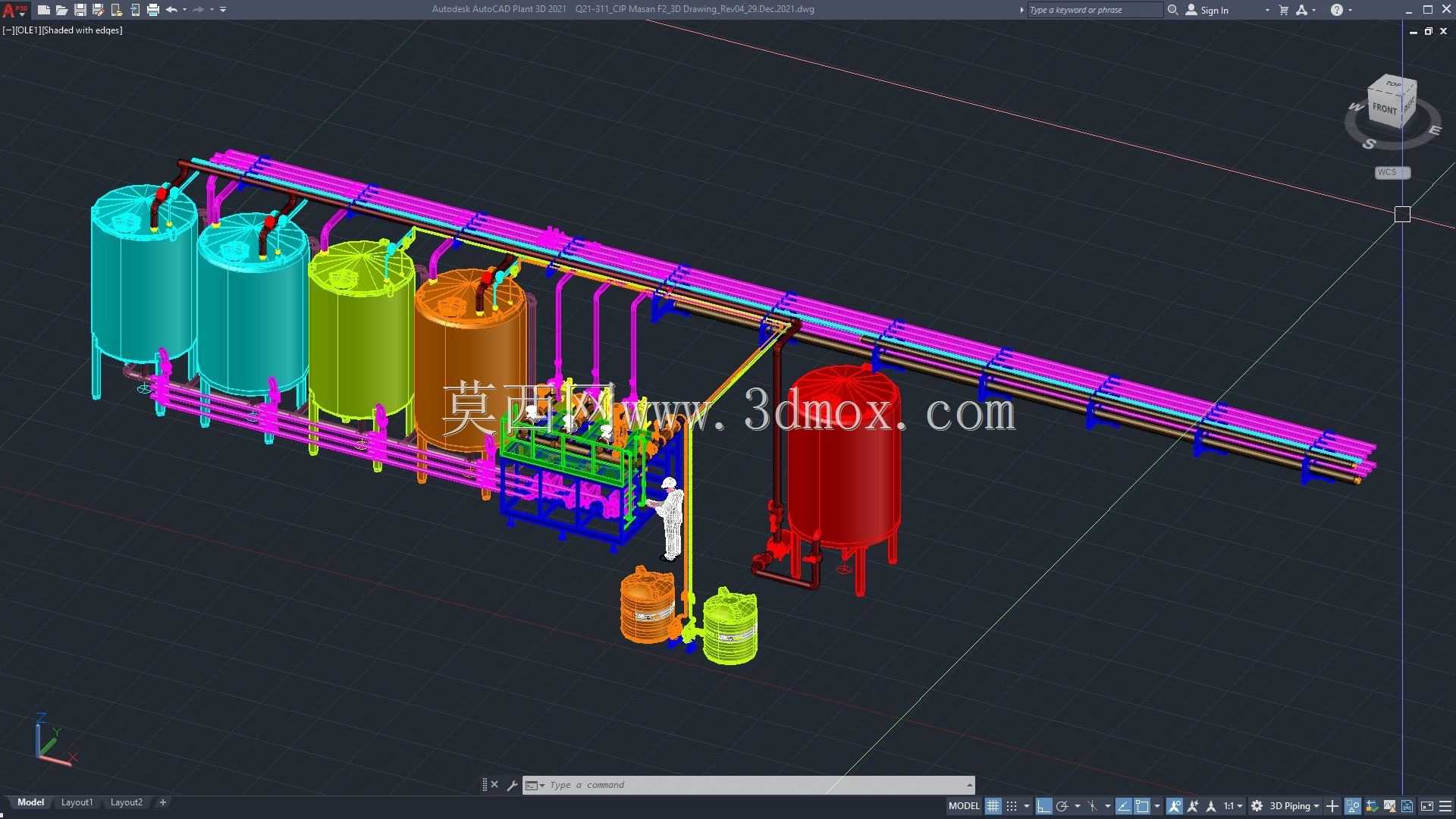The height and width of the screenshot is (819, 1456).
Task: Expand the Sign In dropdown arrow
Action: (x=1267, y=11)
